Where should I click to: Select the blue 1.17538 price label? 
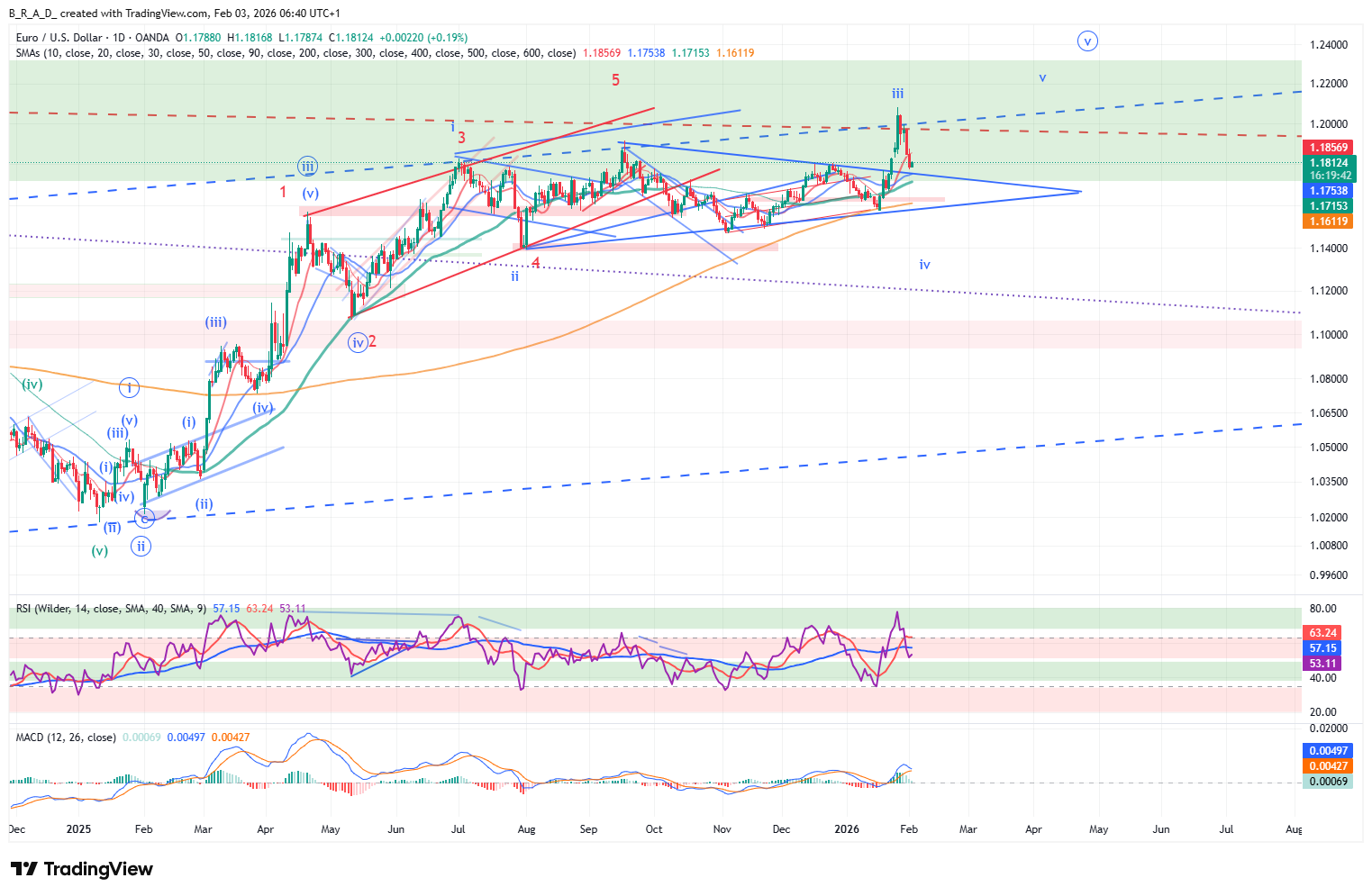tap(1329, 191)
